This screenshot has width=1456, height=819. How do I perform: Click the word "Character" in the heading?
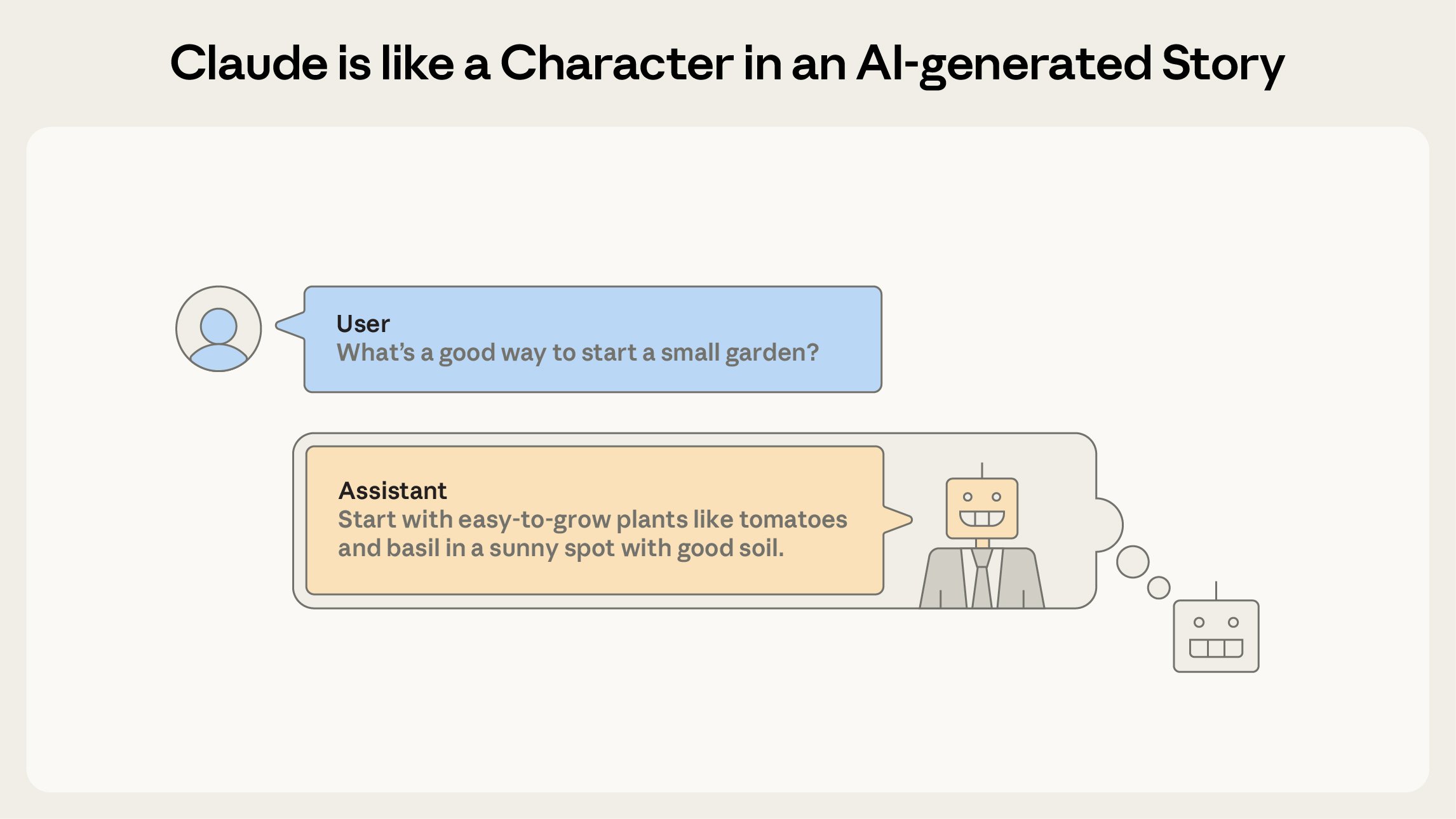tap(617, 64)
